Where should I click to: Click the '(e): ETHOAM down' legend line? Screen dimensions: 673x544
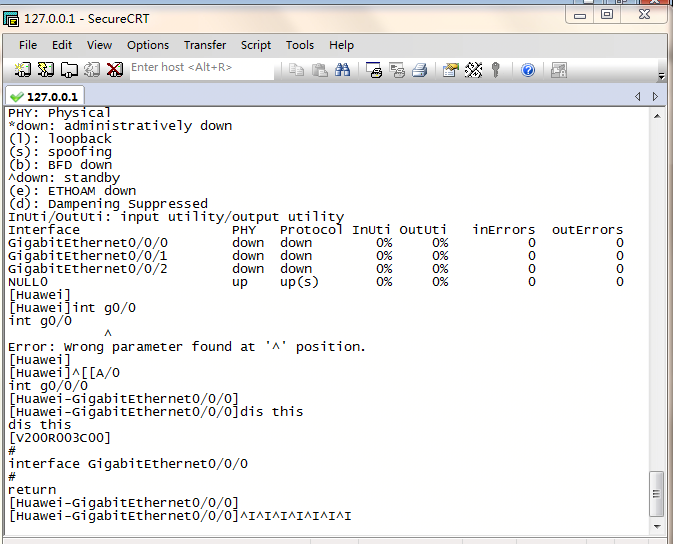tap(72, 191)
